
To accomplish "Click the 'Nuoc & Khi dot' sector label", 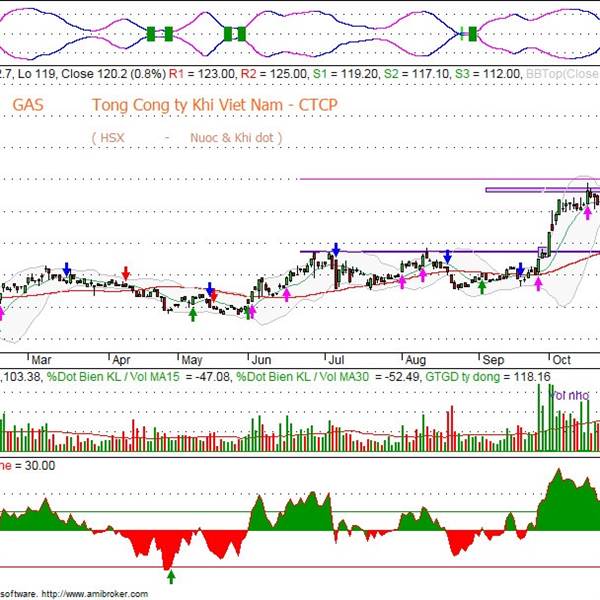I will (x=232, y=138).
